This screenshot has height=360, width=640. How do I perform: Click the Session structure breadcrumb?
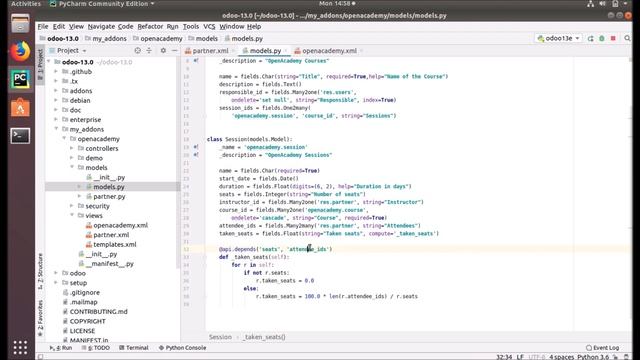pos(220,337)
